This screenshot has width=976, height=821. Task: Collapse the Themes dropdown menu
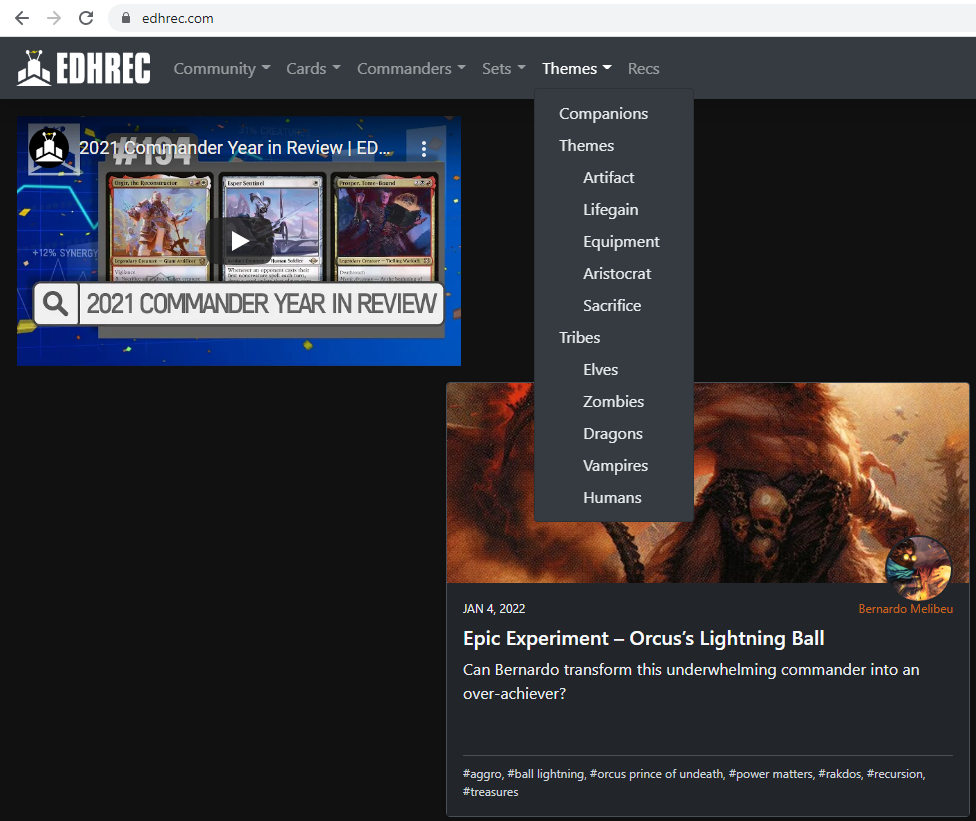coord(576,68)
